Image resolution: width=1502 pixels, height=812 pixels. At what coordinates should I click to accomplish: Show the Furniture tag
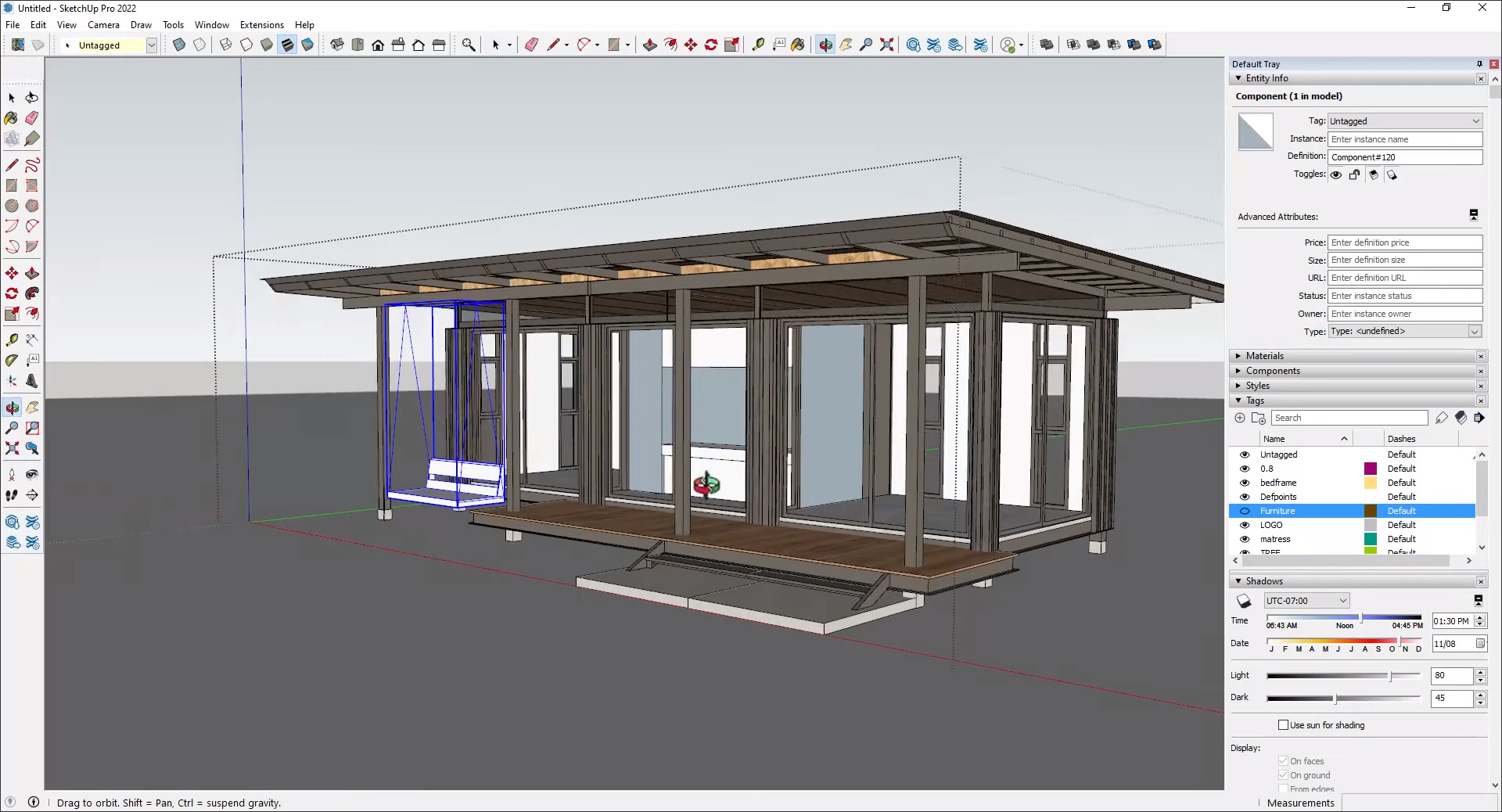[1245, 511]
